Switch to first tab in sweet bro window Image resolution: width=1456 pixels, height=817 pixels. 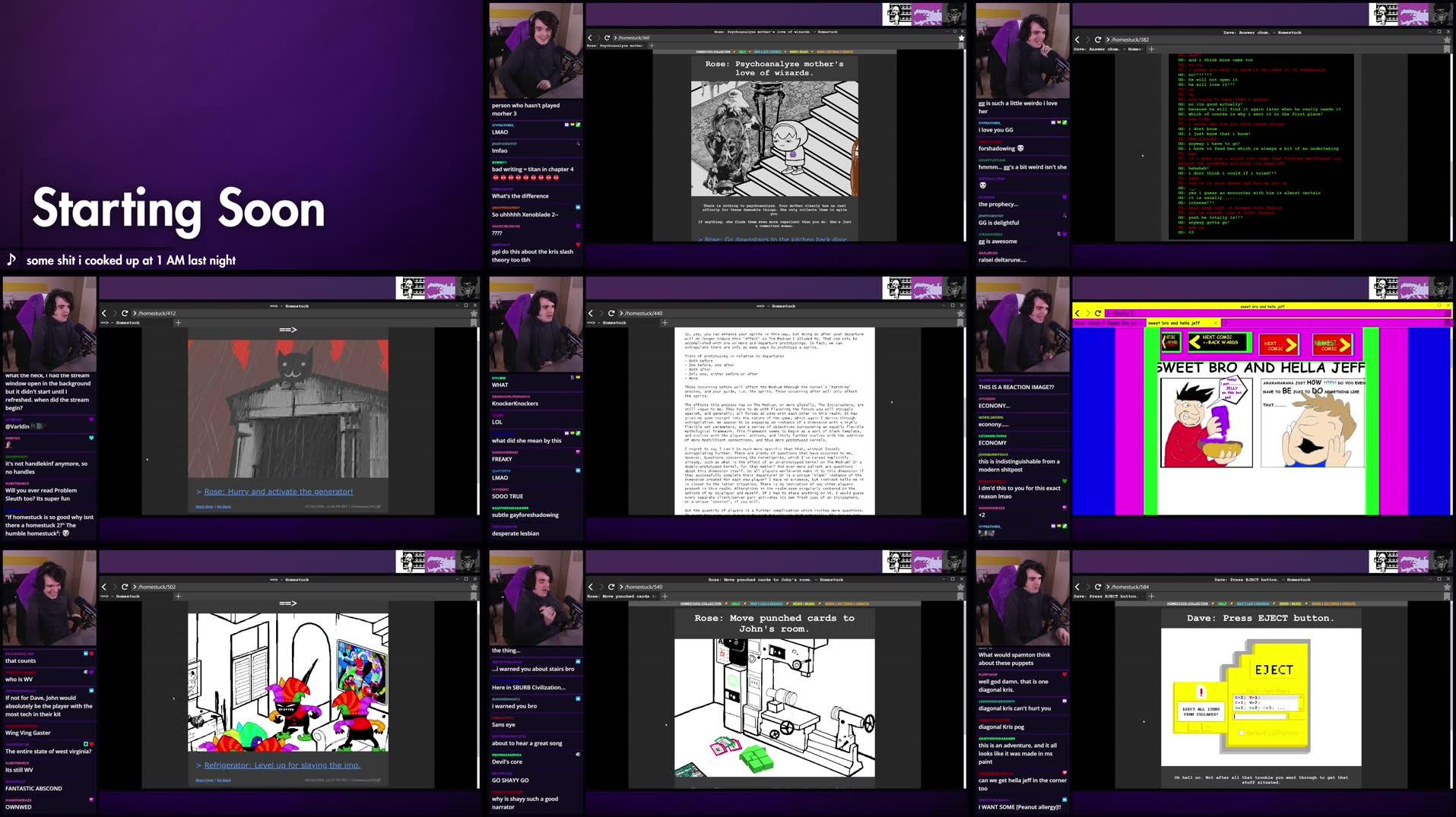[1107, 323]
